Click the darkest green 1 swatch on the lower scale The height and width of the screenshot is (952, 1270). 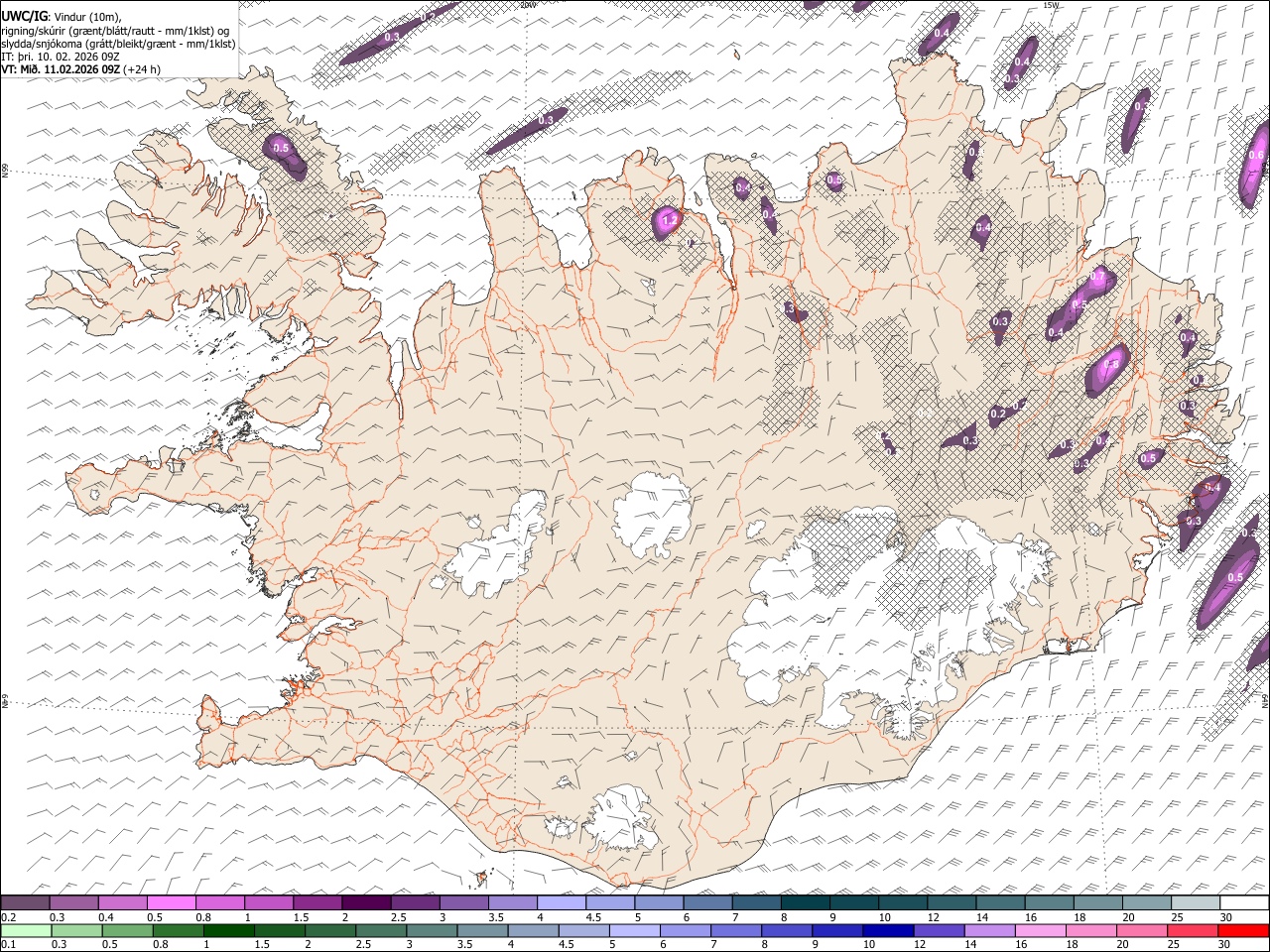[228, 930]
